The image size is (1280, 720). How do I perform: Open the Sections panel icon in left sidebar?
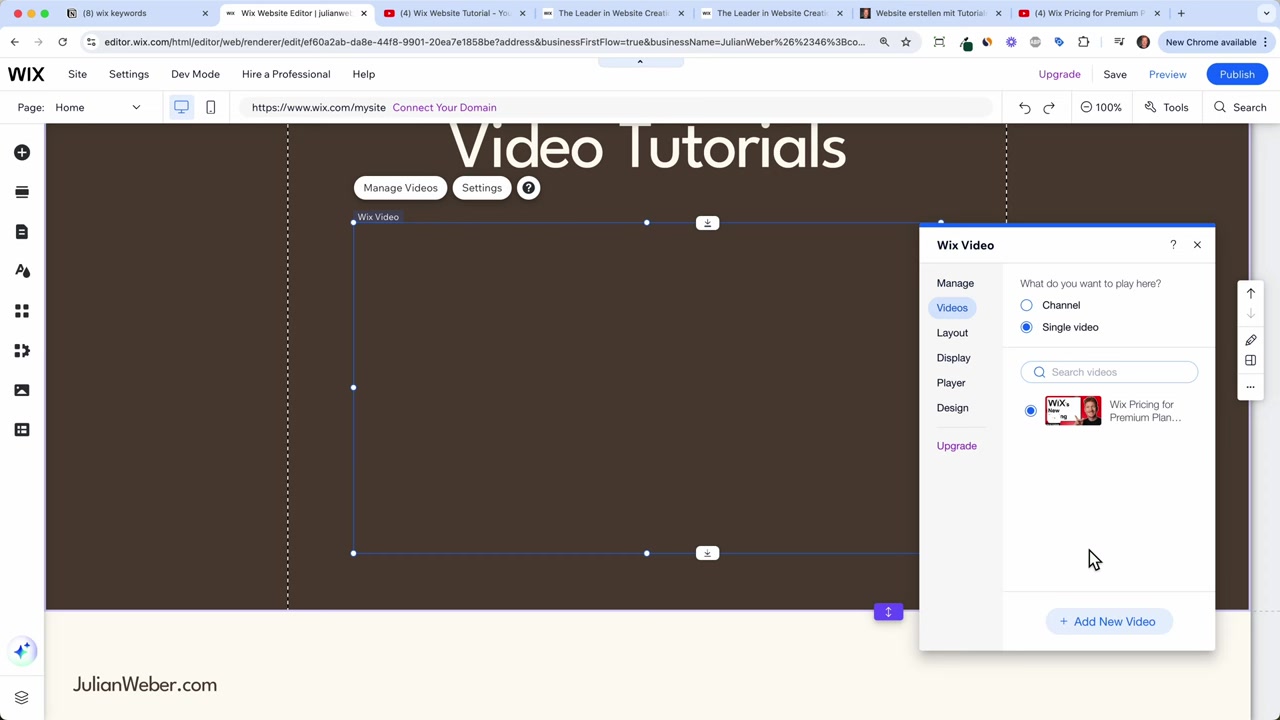pyautogui.click(x=22, y=192)
